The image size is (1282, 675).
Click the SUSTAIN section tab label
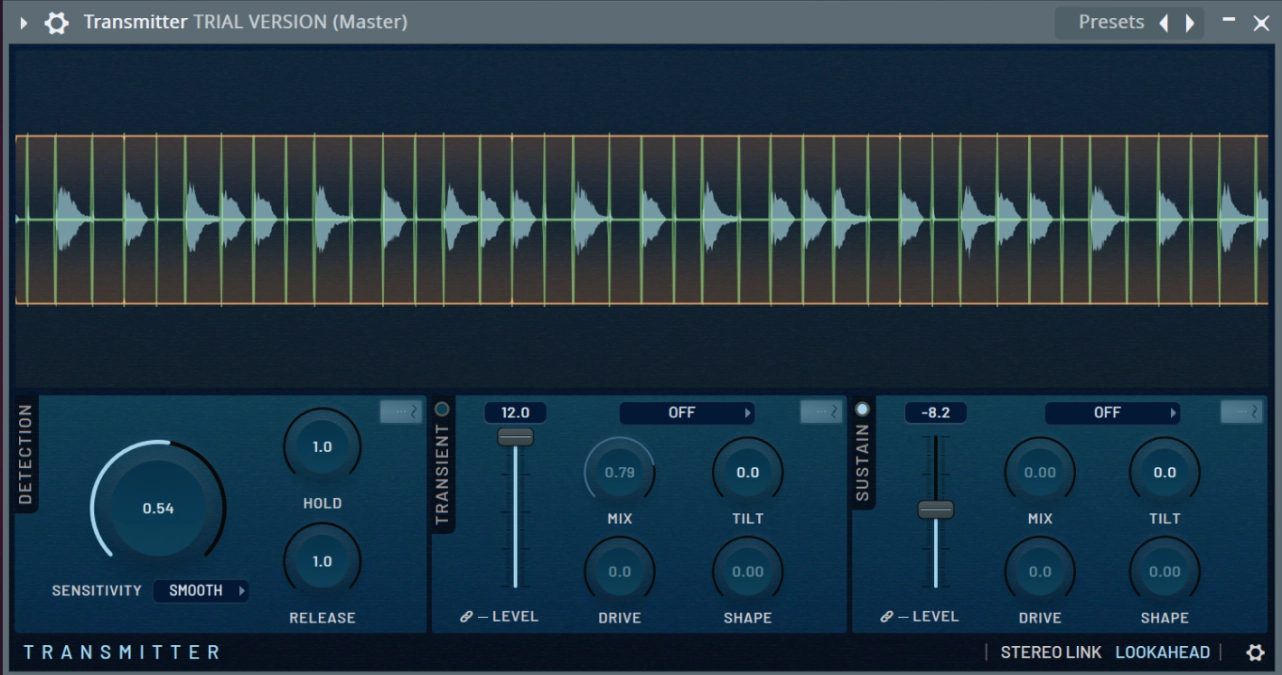click(863, 462)
